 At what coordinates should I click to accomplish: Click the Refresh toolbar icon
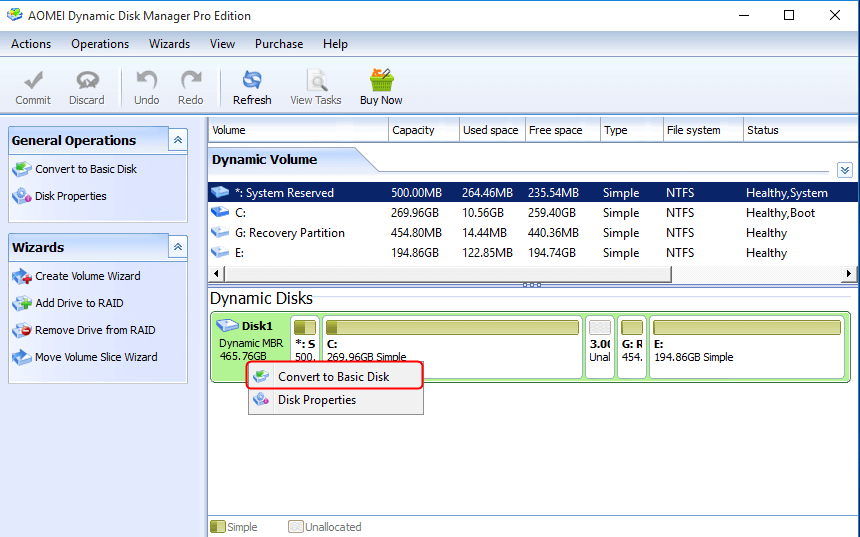coord(252,80)
